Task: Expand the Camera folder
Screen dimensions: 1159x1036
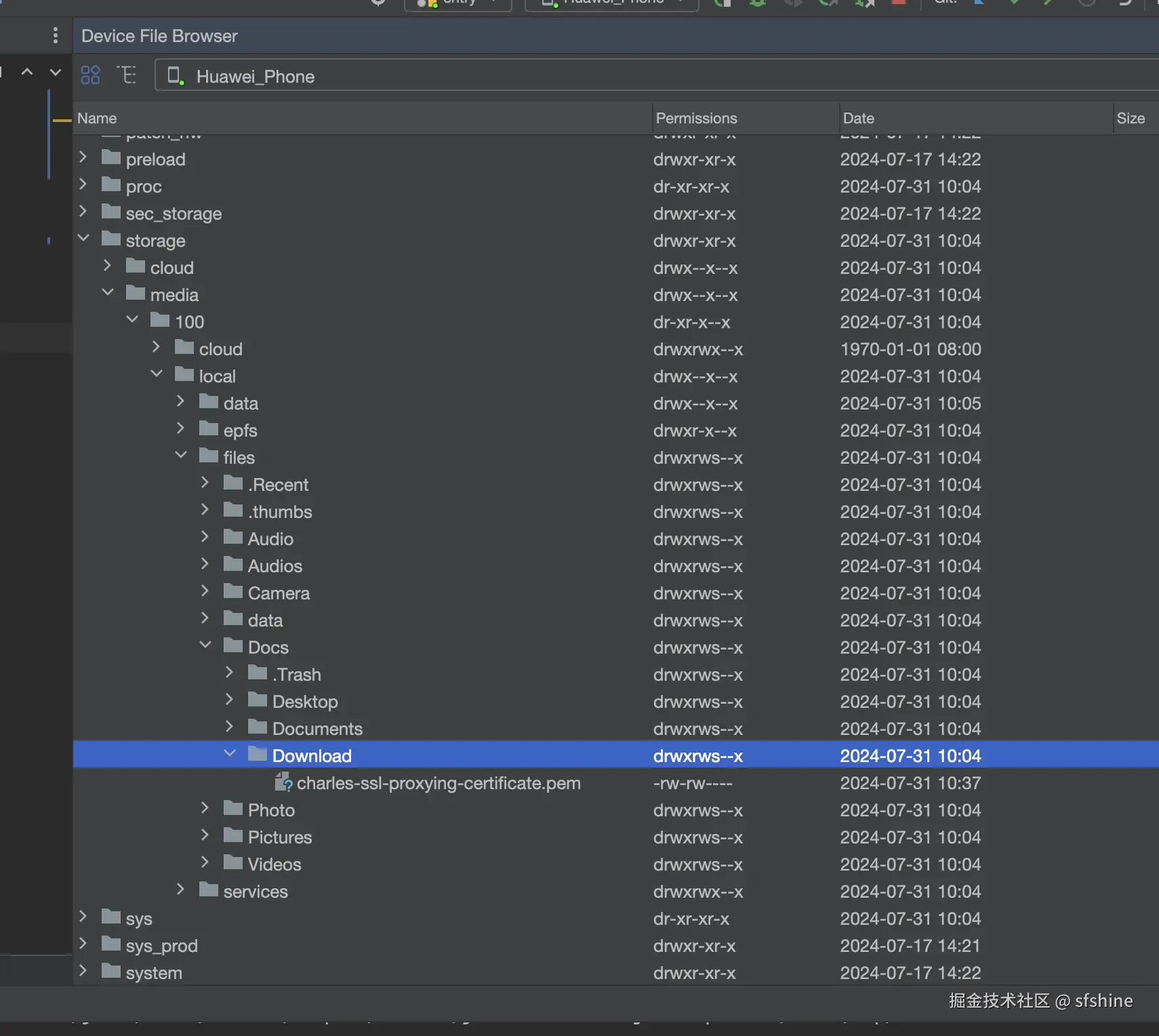Action: [205, 591]
